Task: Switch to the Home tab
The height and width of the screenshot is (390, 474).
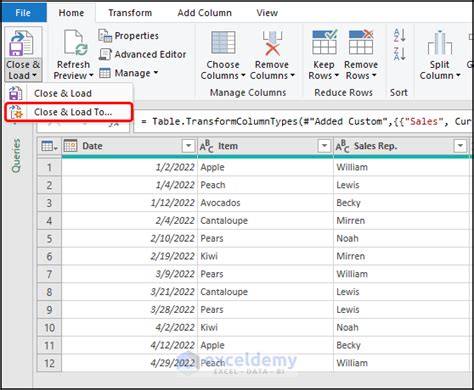Action: click(71, 13)
